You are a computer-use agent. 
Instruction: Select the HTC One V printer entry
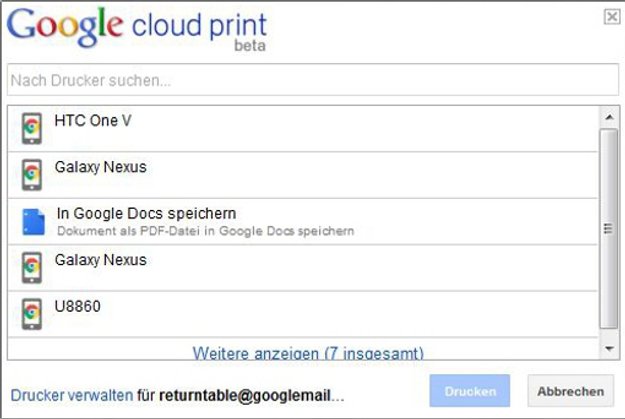pyautogui.click(x=303, y=129)
